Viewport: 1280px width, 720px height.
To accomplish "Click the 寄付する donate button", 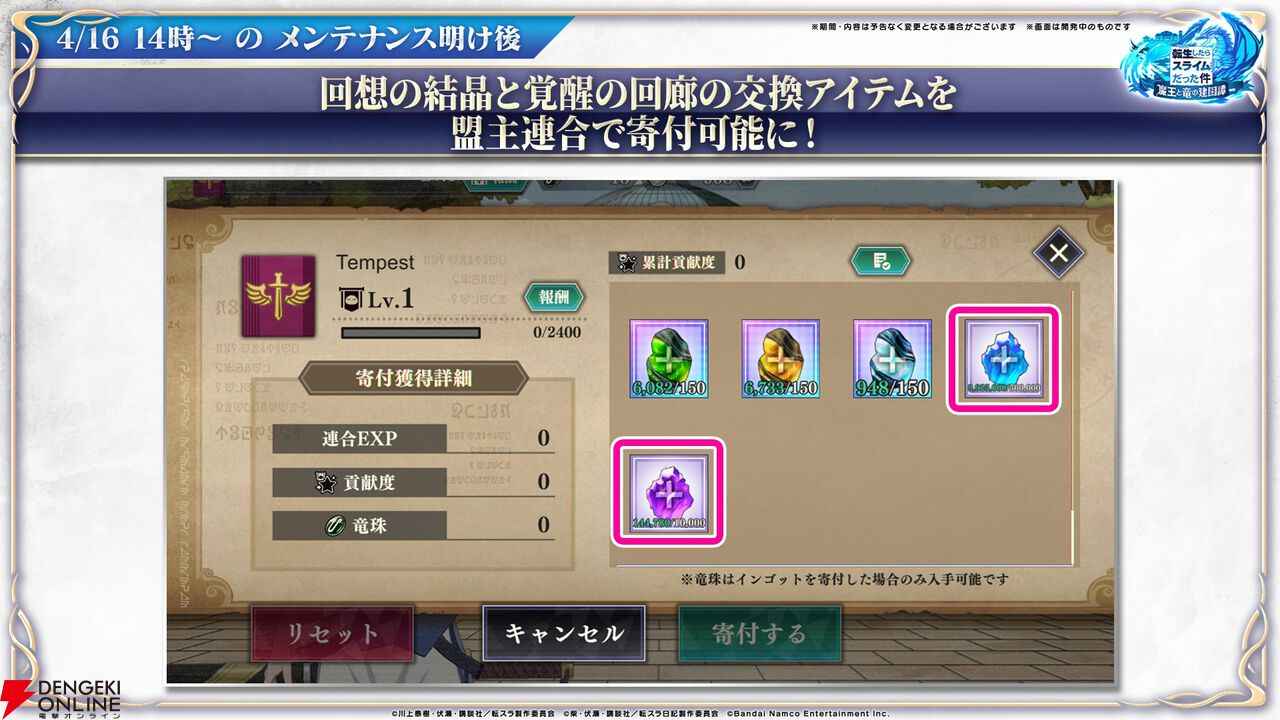I will [x=759, y=634].
